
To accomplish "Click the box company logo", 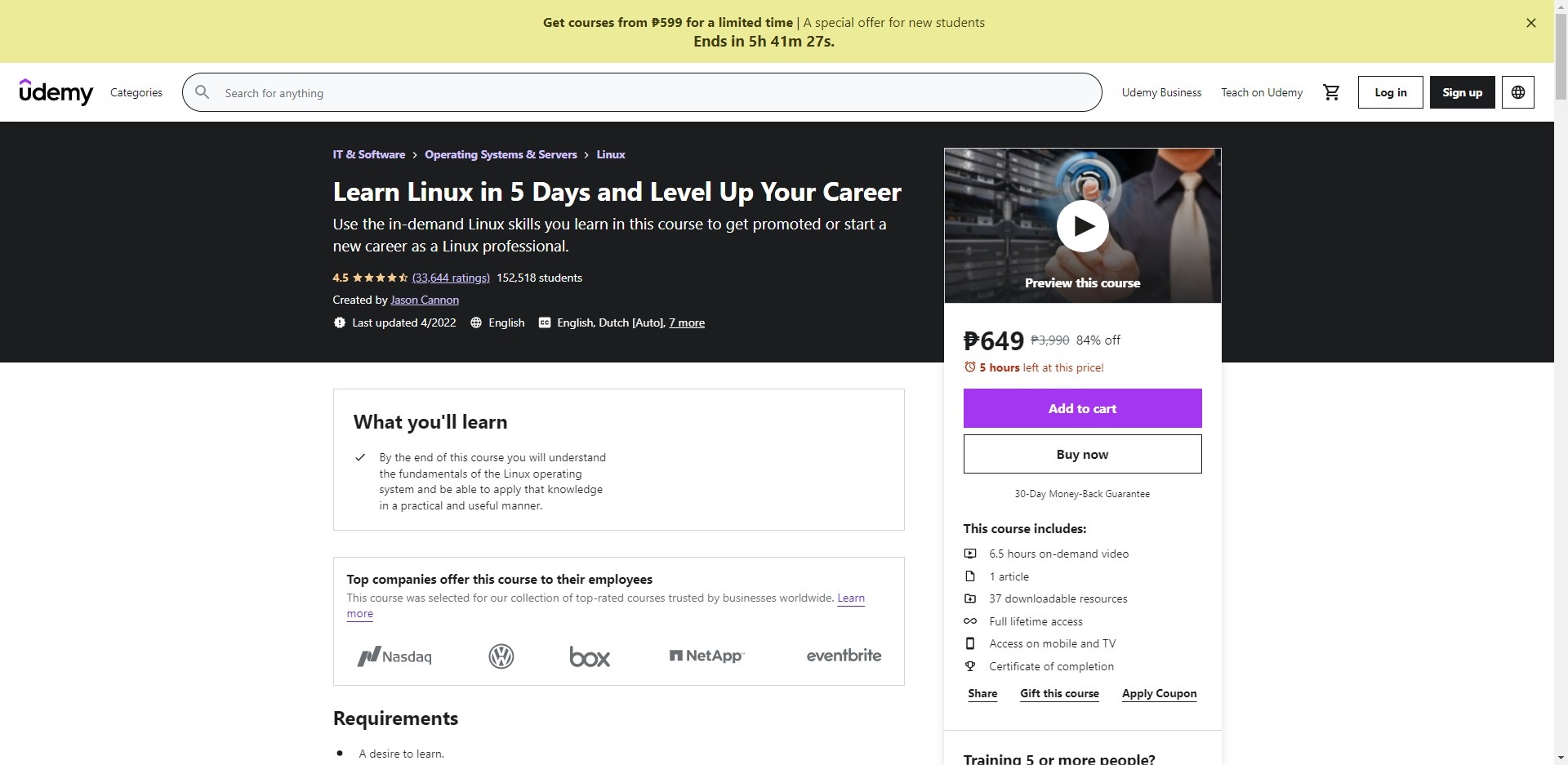I will 590,656.
